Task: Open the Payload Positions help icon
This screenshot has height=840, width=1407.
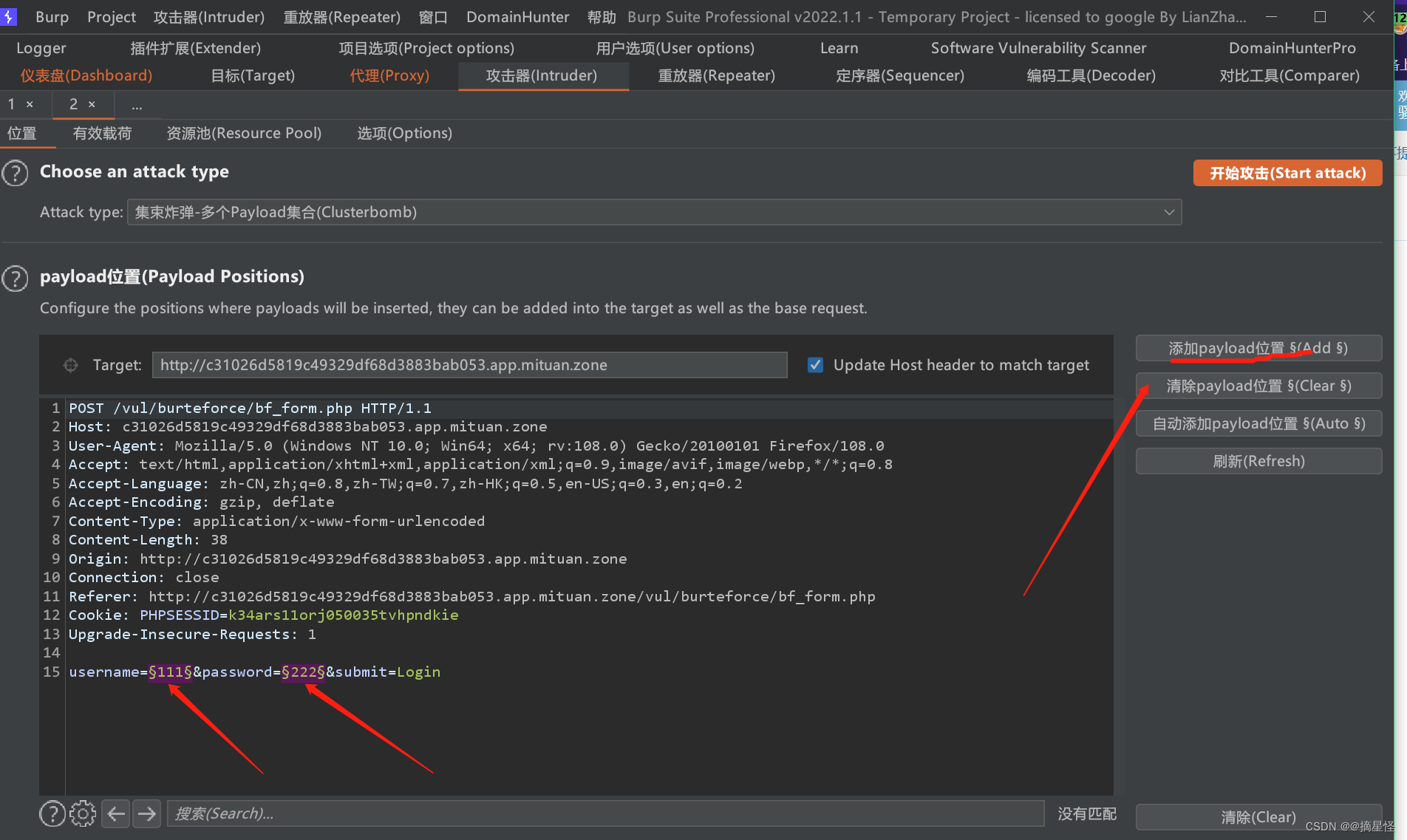Action: click(15, 279)
